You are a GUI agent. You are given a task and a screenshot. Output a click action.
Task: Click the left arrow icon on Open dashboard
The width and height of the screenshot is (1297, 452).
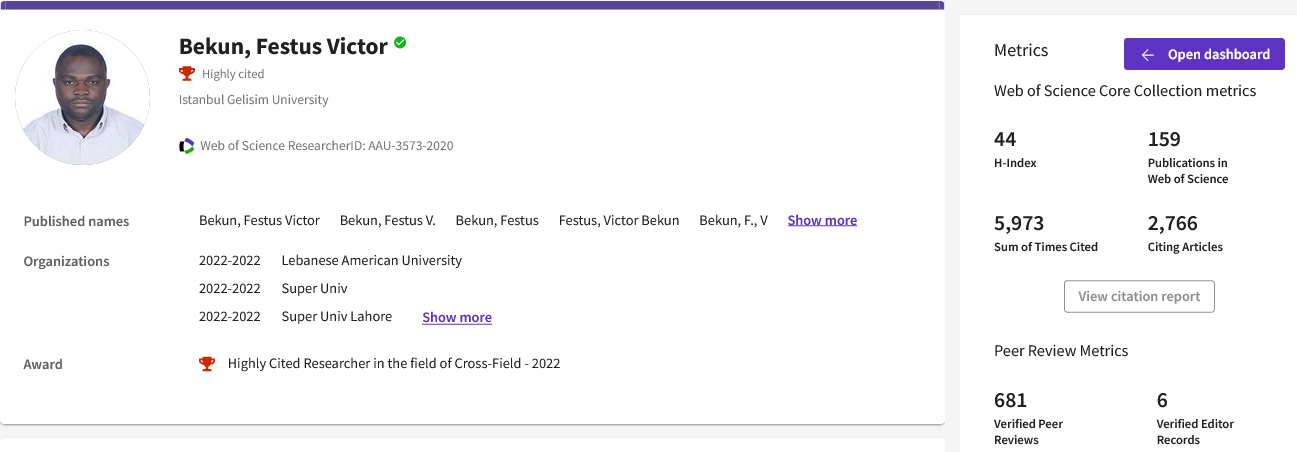click(x=1147, y=55)
